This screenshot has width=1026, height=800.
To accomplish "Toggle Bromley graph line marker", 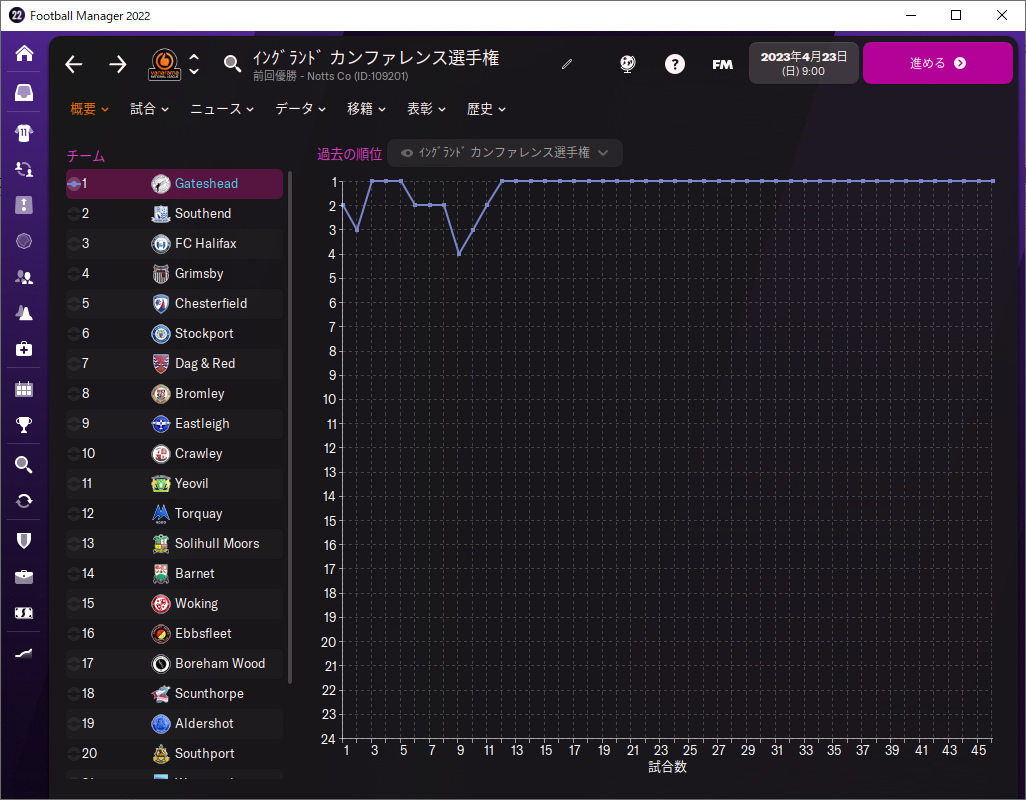I will 74,394.
